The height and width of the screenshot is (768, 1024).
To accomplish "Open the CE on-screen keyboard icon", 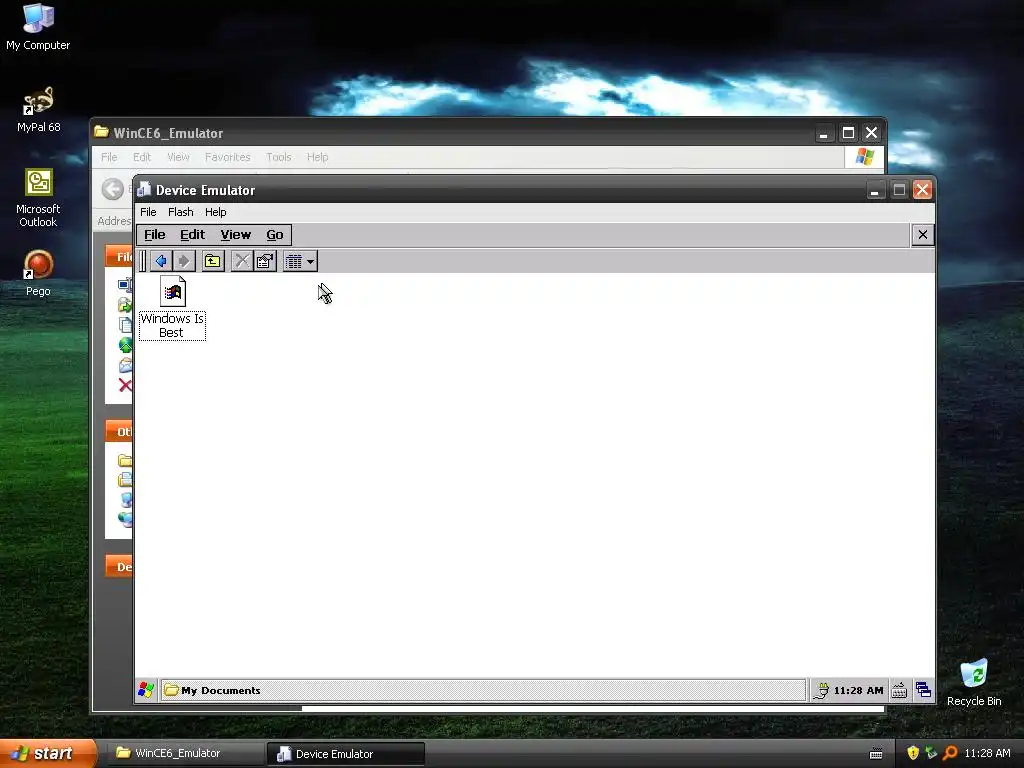I will pyautogui.click(x=899, y=690).
